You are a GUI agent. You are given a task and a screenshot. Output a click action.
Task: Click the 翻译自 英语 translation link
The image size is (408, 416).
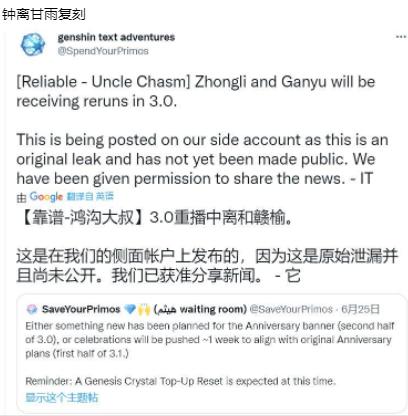pos(90,196)
